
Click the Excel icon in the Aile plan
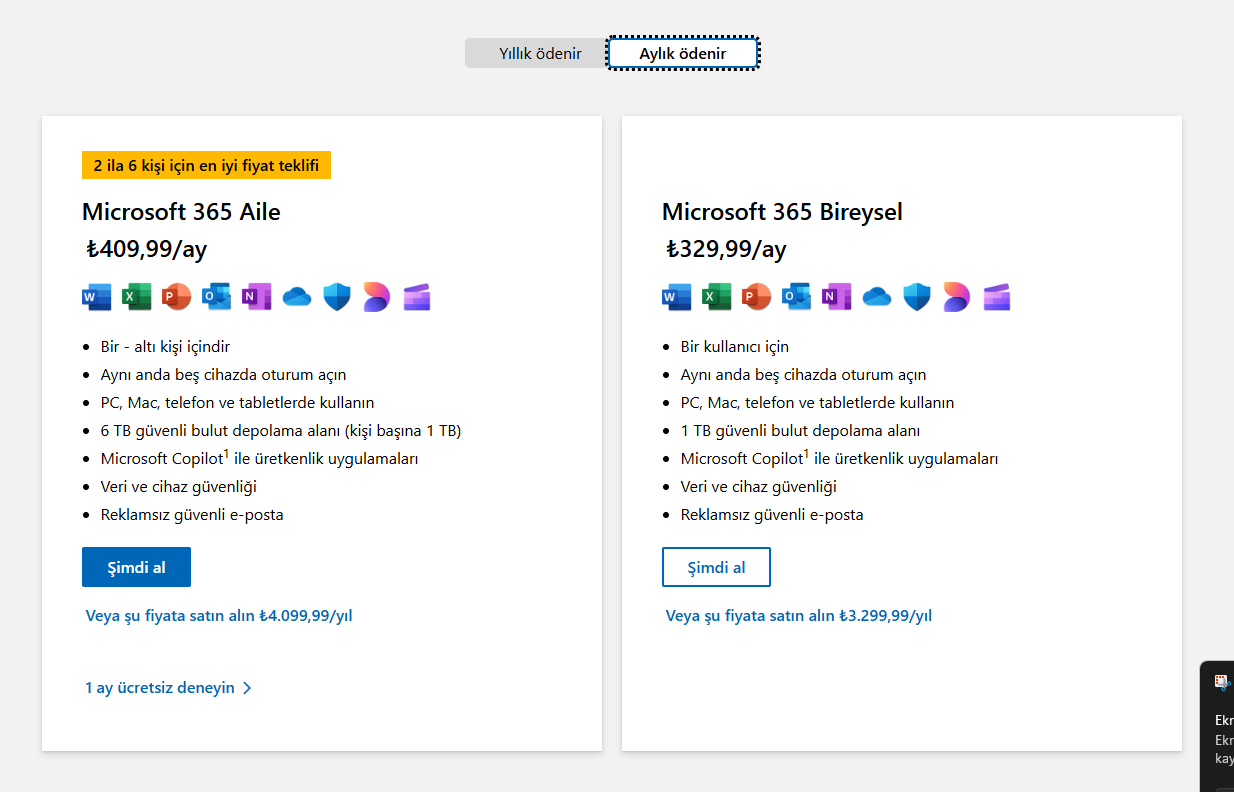tap(136, 297)
